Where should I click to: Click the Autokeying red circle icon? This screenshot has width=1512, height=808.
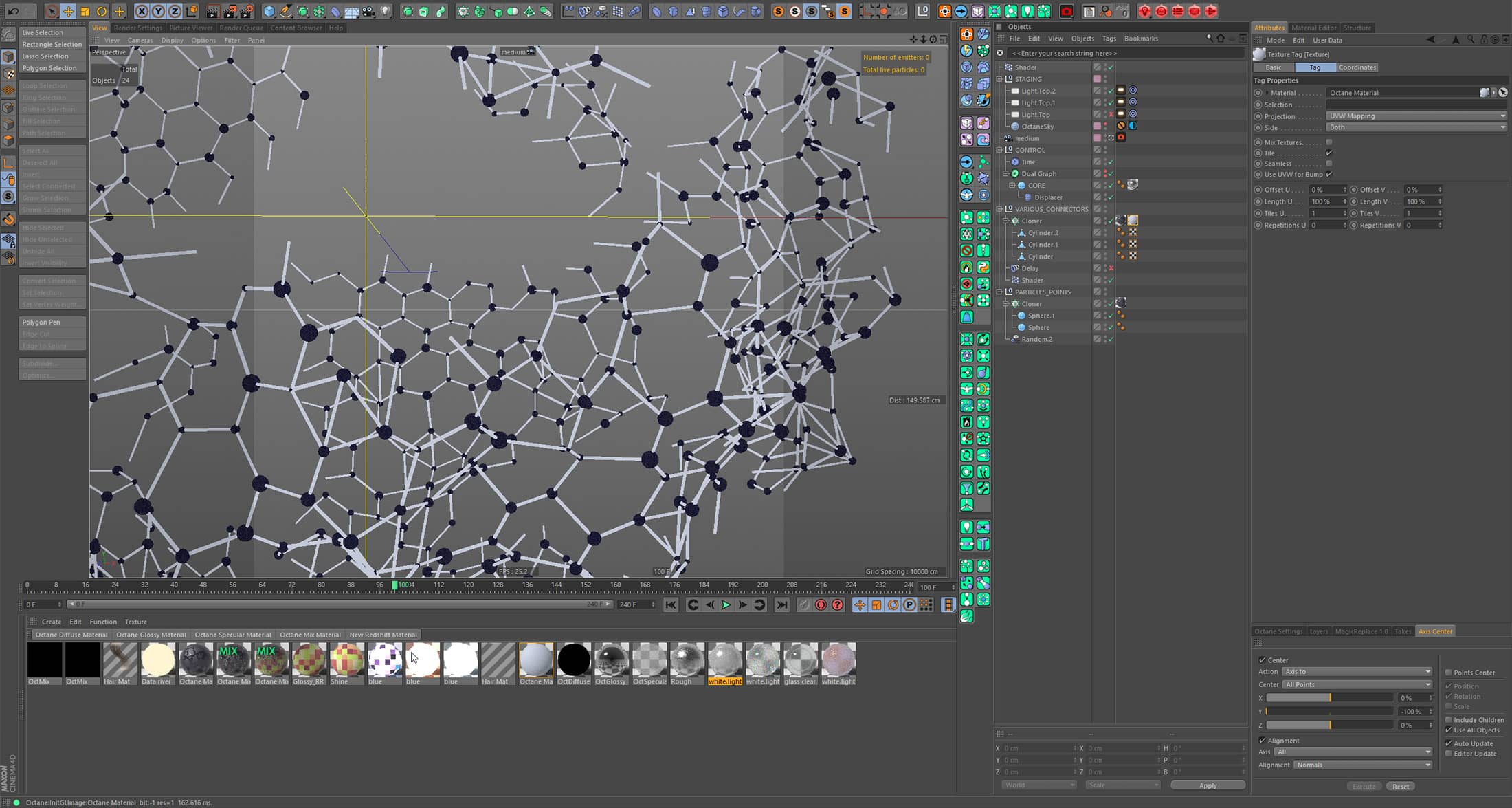tap(821, 604)
